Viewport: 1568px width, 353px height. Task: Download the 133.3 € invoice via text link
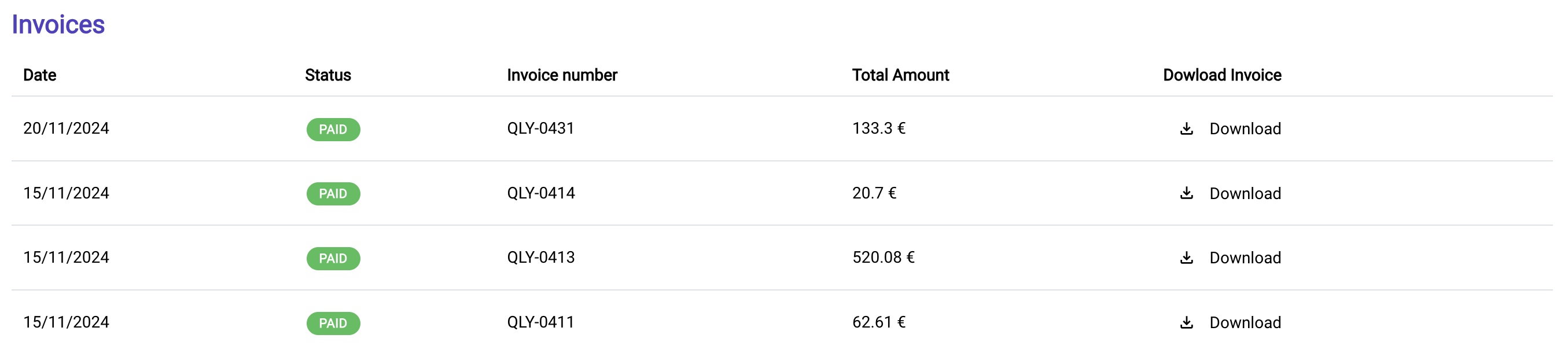tap(1245, 129)
